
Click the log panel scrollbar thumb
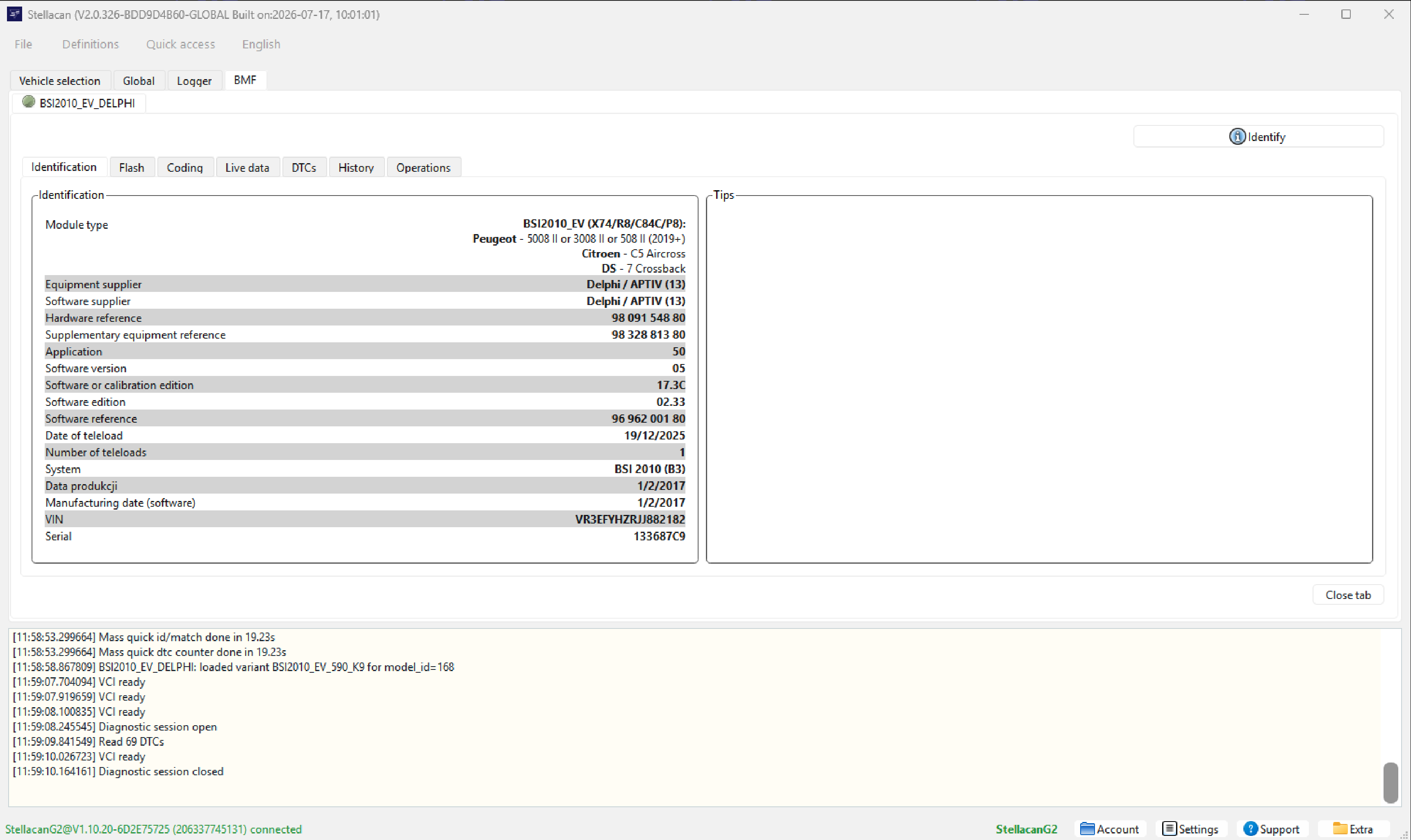point(1391,783)
